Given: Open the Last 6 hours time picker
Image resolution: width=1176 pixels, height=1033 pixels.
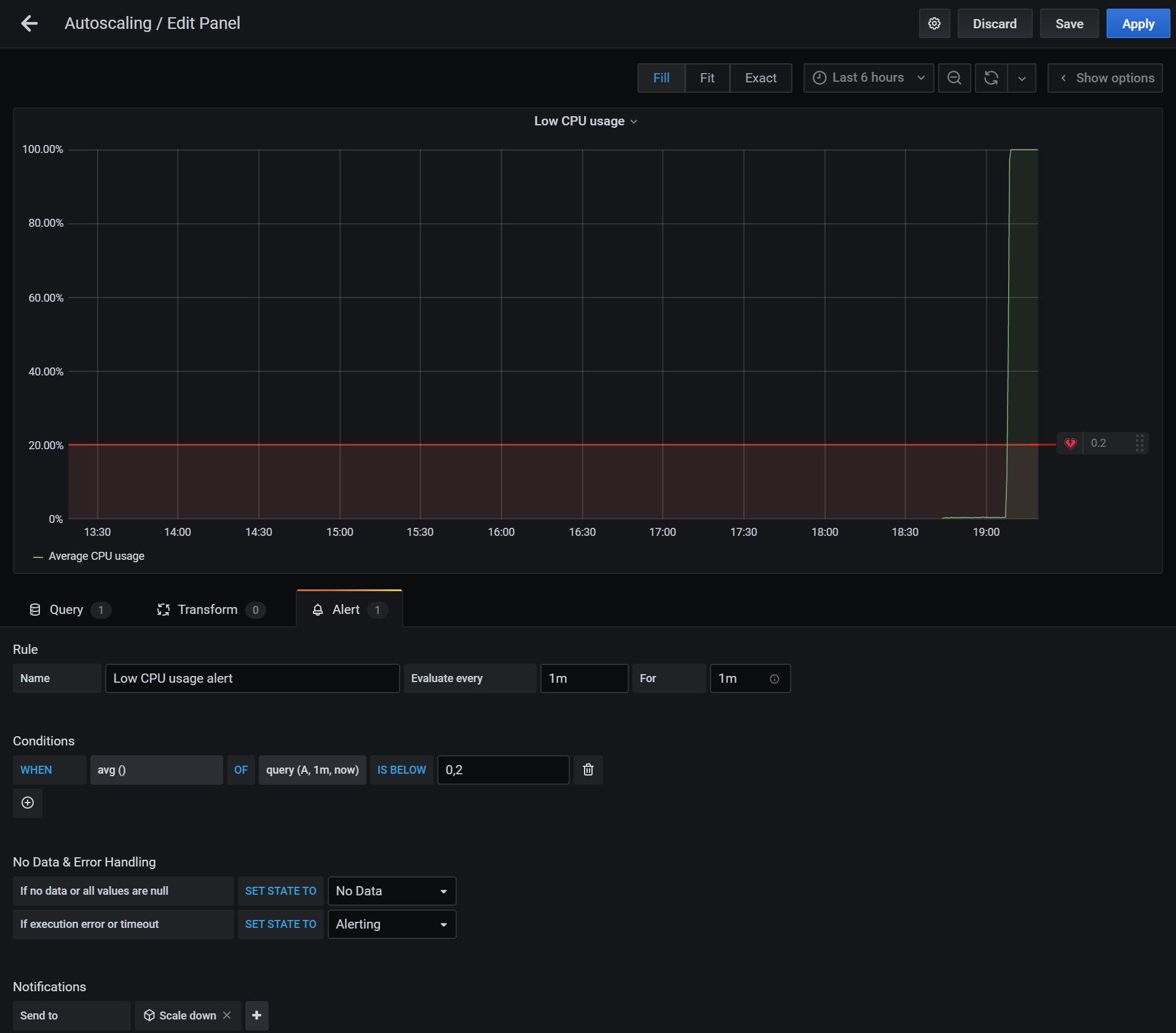Looking at the screenshot, I should 868,78.
